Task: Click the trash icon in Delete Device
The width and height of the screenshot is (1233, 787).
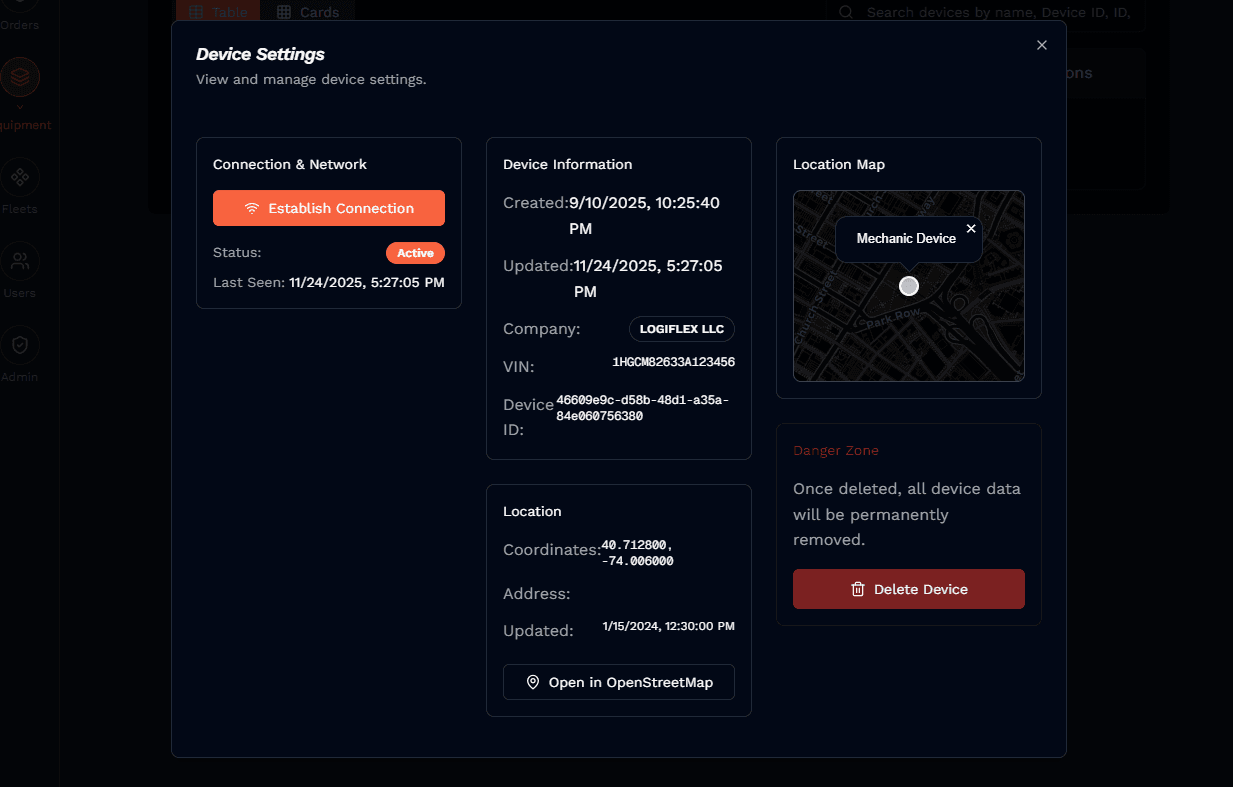Action: point(857,589)
